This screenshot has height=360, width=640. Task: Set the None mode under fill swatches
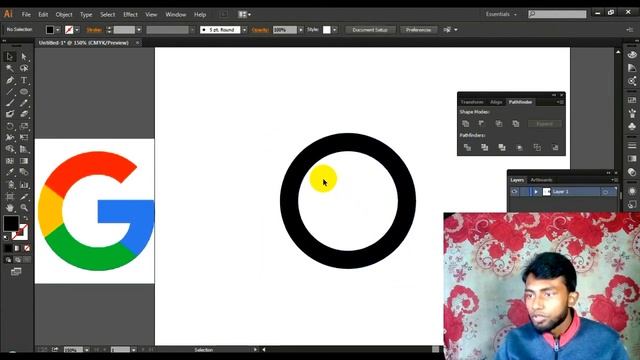tap(27, 248)
